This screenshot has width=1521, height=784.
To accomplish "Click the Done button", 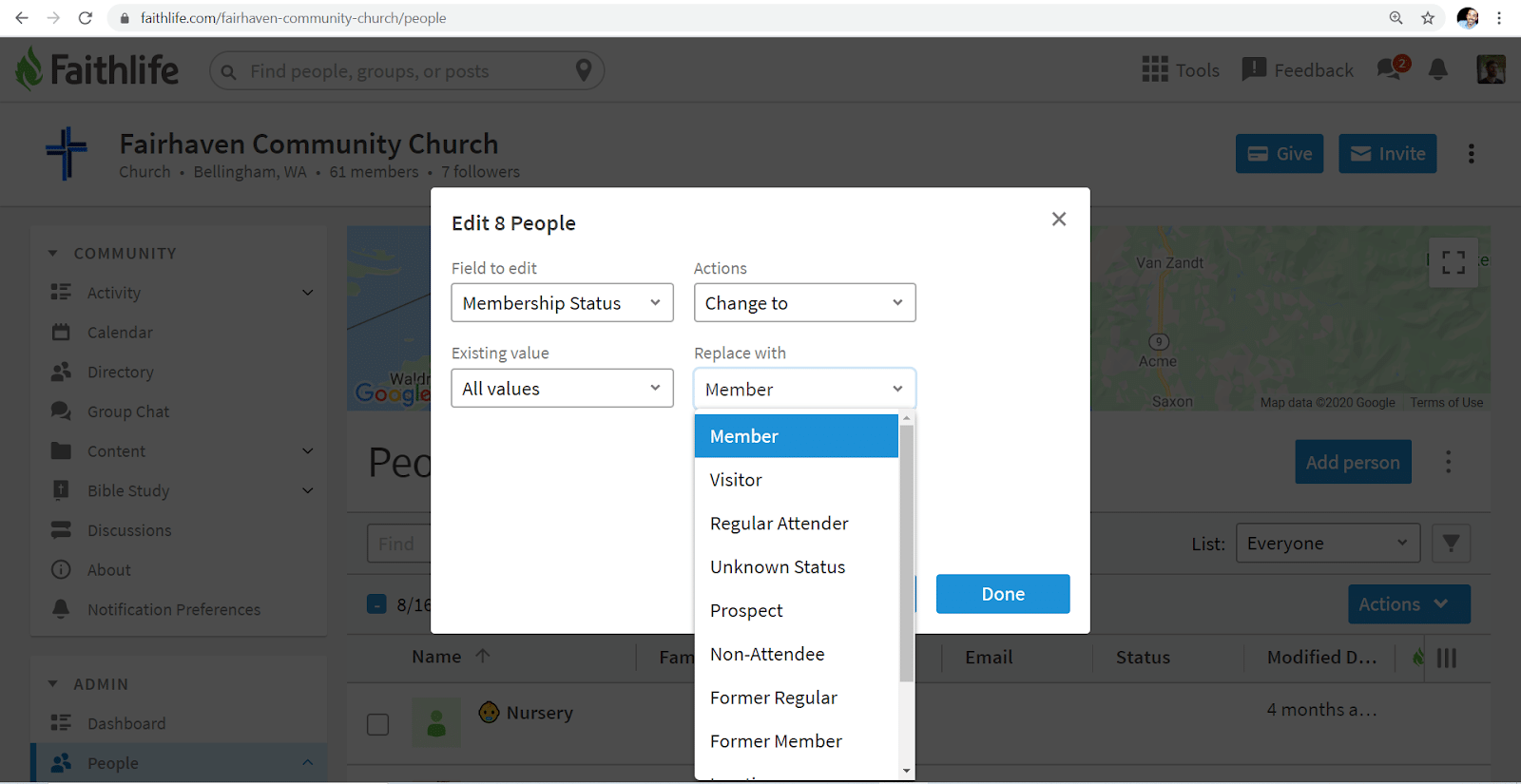I will pos(1003,594).
